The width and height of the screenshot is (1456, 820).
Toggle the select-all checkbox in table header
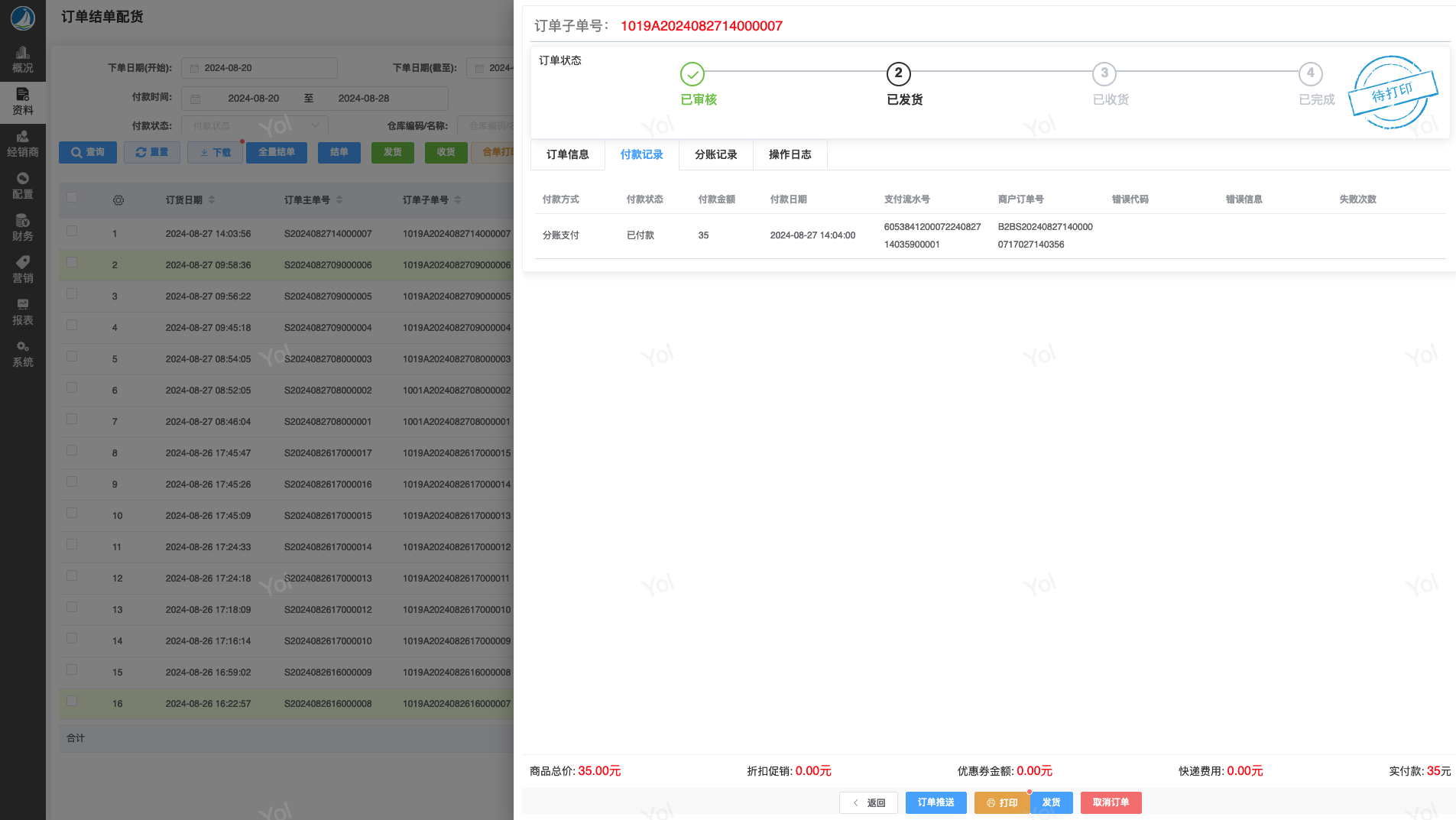(x=72, y=197)
